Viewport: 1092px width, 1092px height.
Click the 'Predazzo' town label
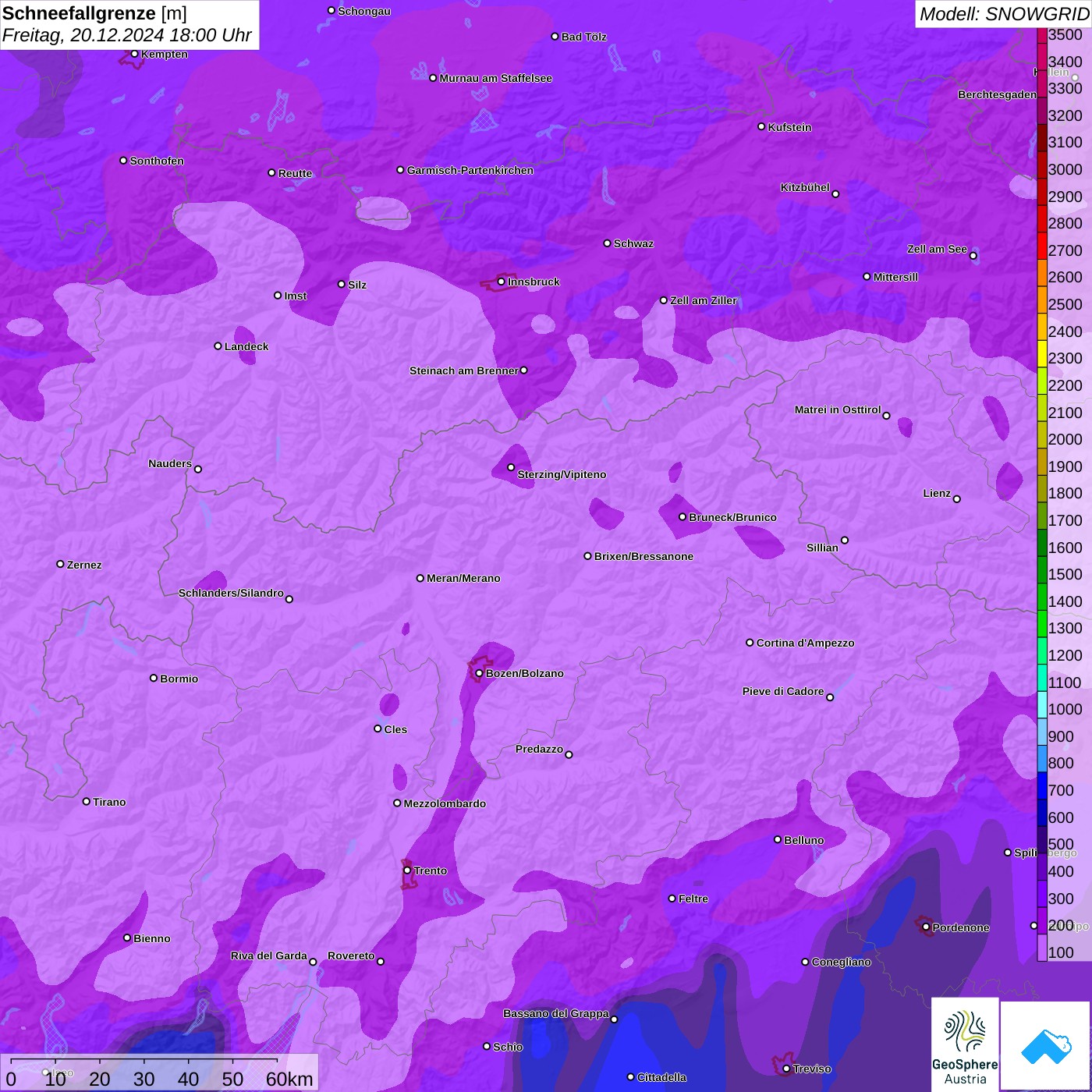[x=539, y=749]
